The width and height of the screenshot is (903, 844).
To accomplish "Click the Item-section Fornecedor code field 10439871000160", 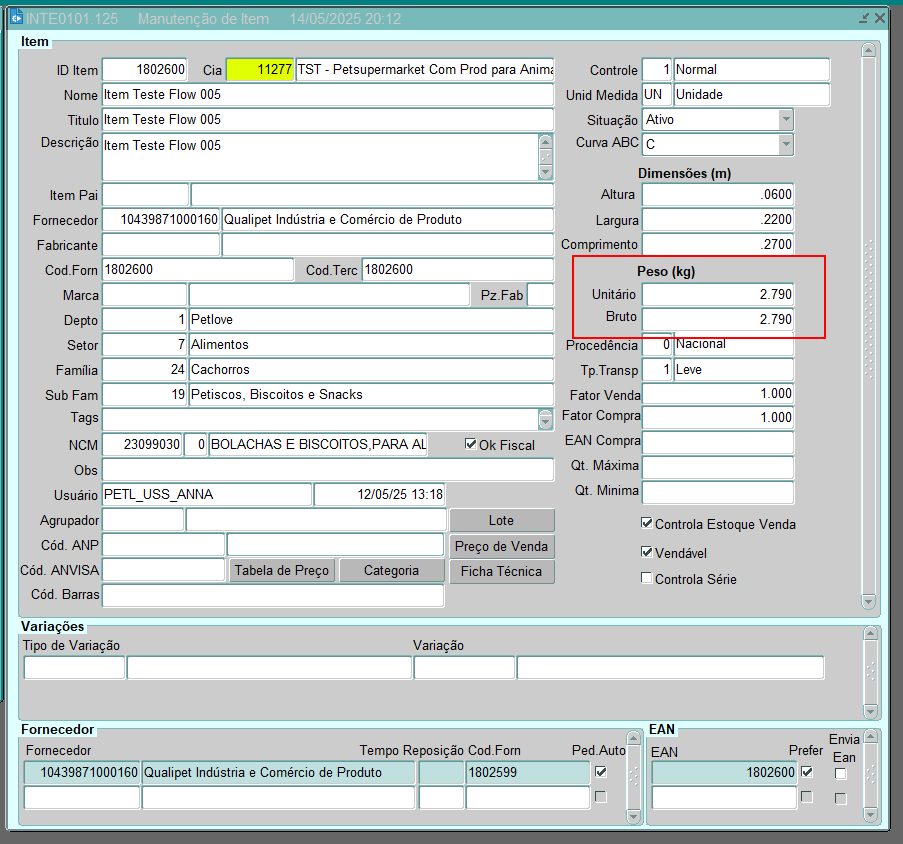I will (161, 220).
